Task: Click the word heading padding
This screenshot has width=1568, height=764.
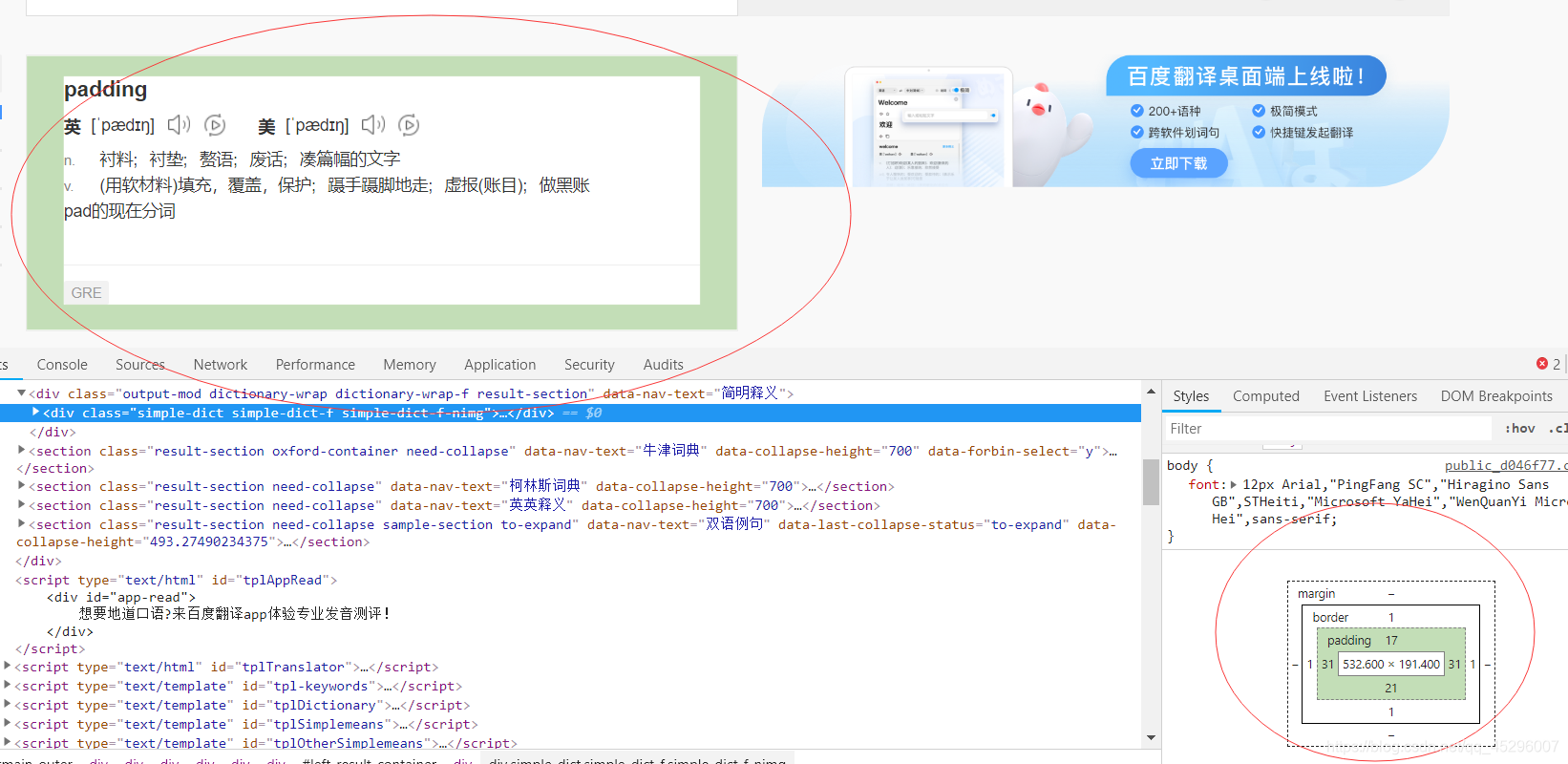Action: [x=105, y=90]
